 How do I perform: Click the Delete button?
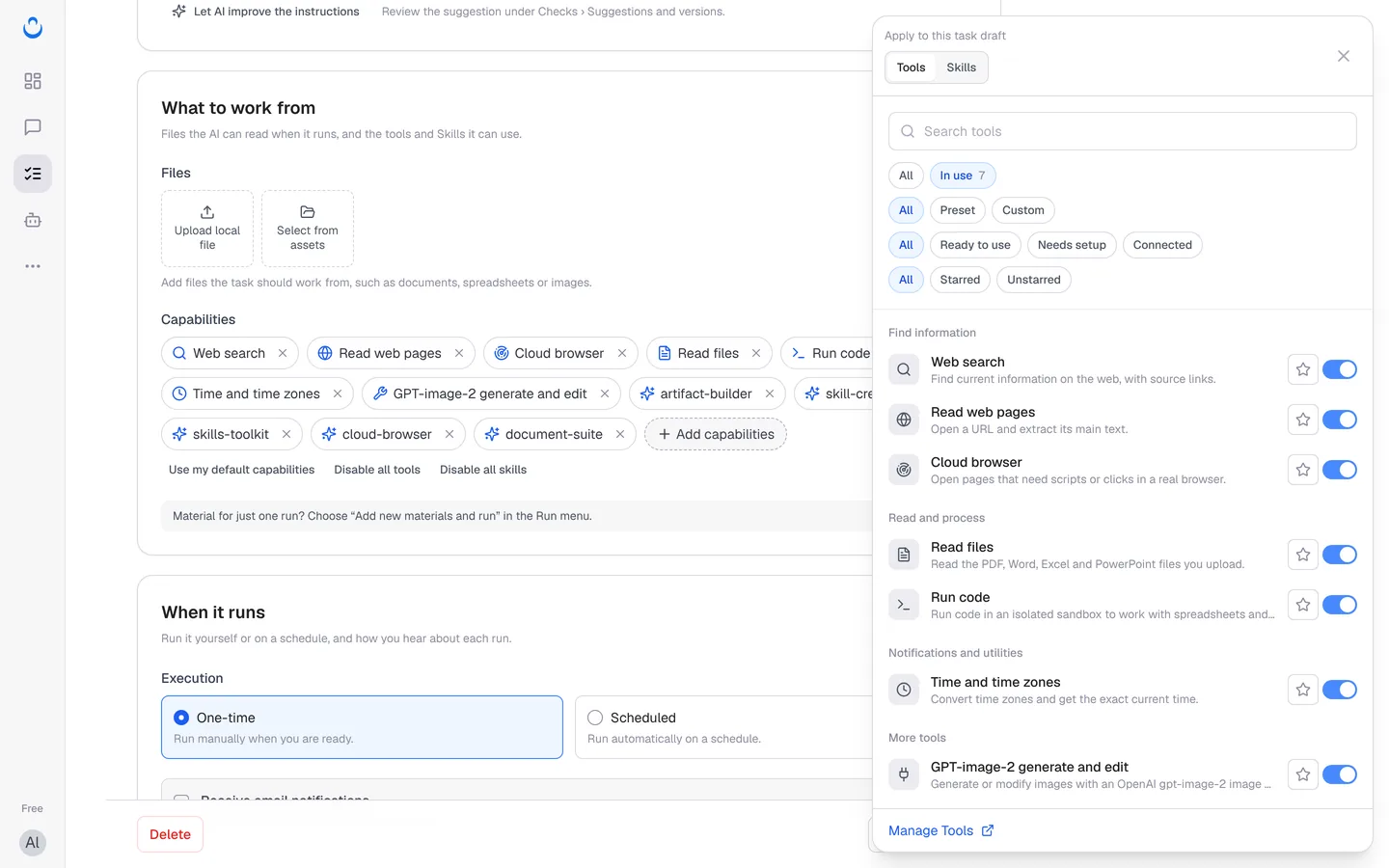(x=170, y=834)
